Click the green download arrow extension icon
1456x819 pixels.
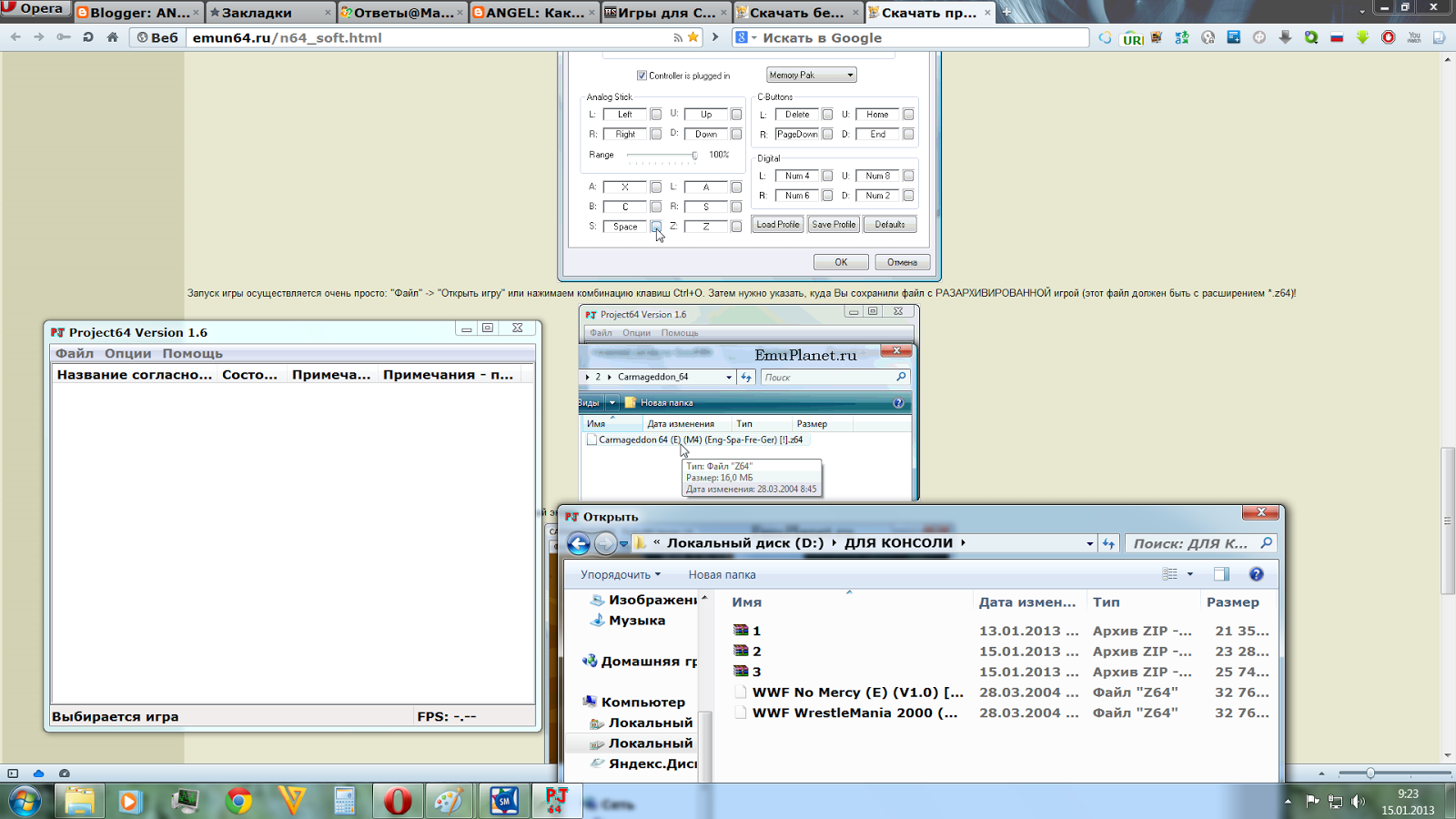pos(1362,37)
